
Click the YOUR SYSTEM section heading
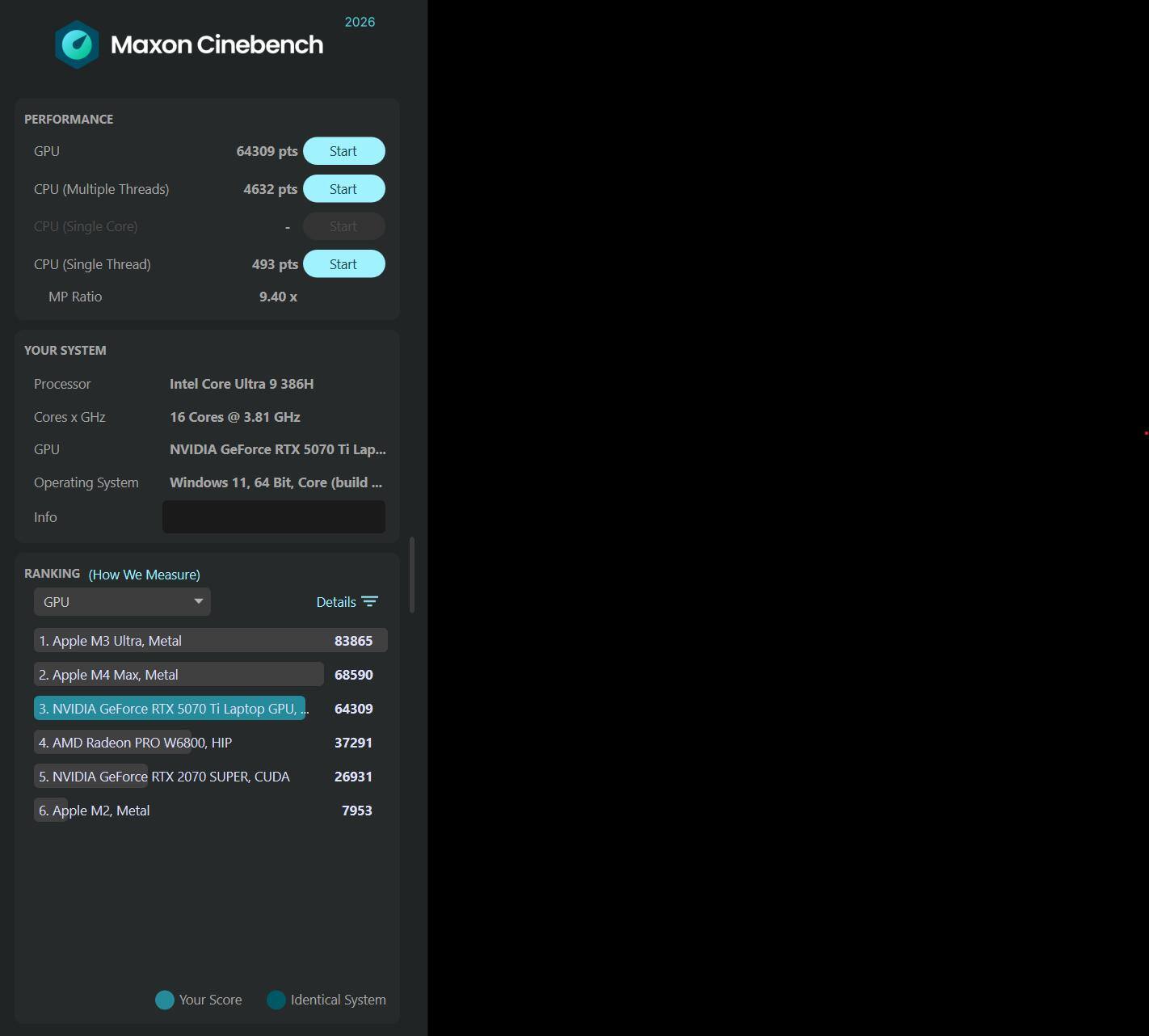click(65, 350)
